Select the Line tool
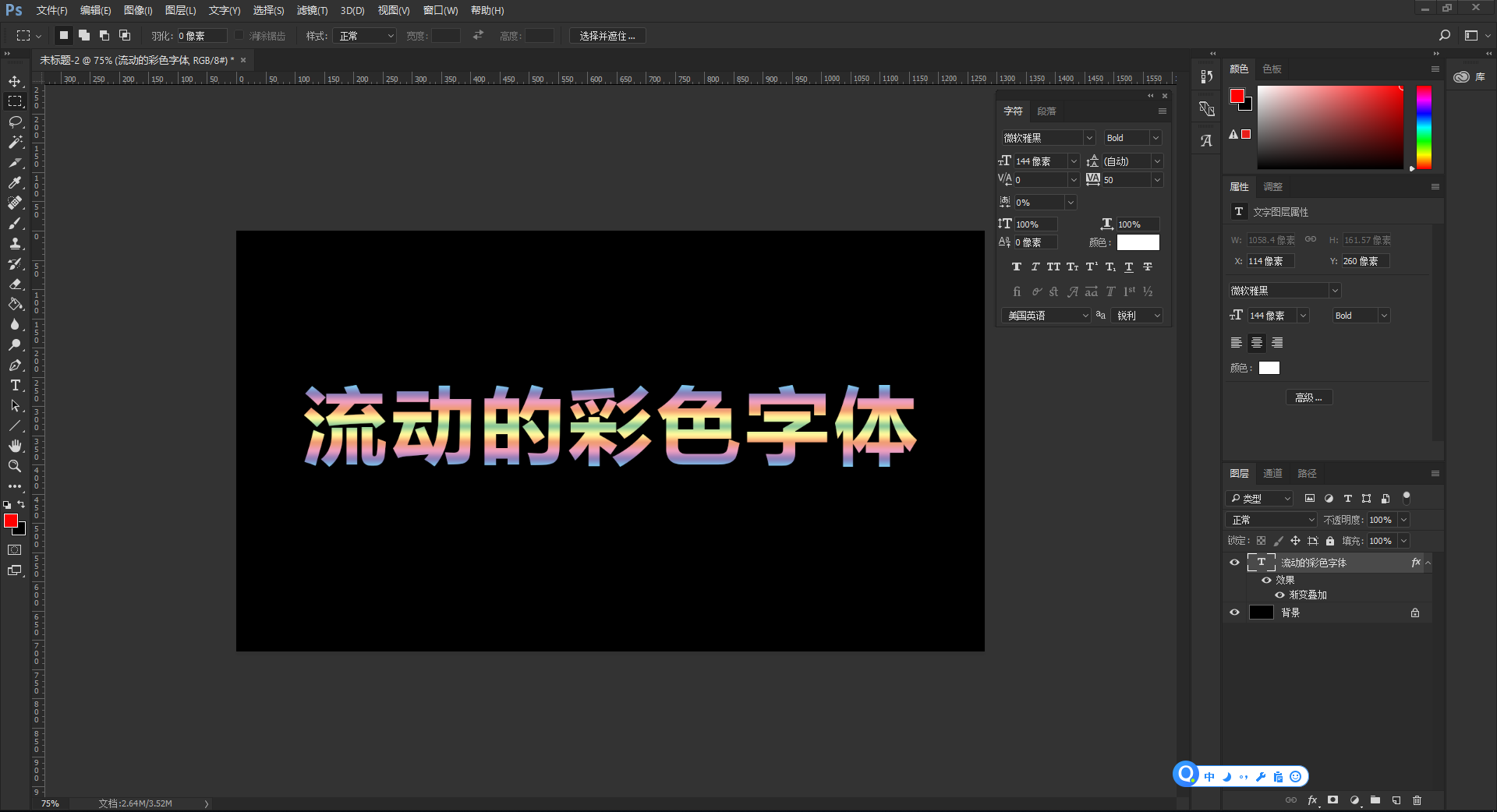The width and height of the screenshot is (1497, 812). 15,425
